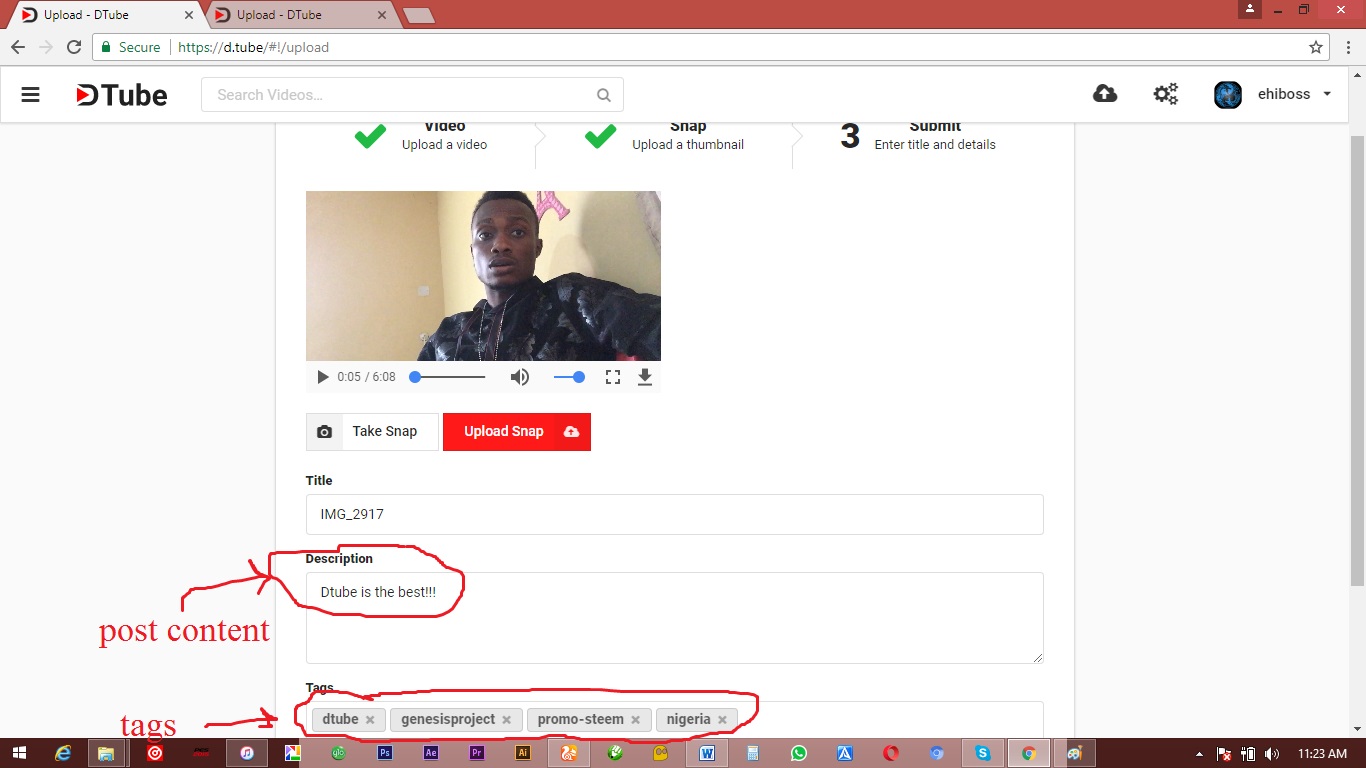Open the DTube settings gear icon
This screenshot has height=768, width=1366.
[1165, 92]
